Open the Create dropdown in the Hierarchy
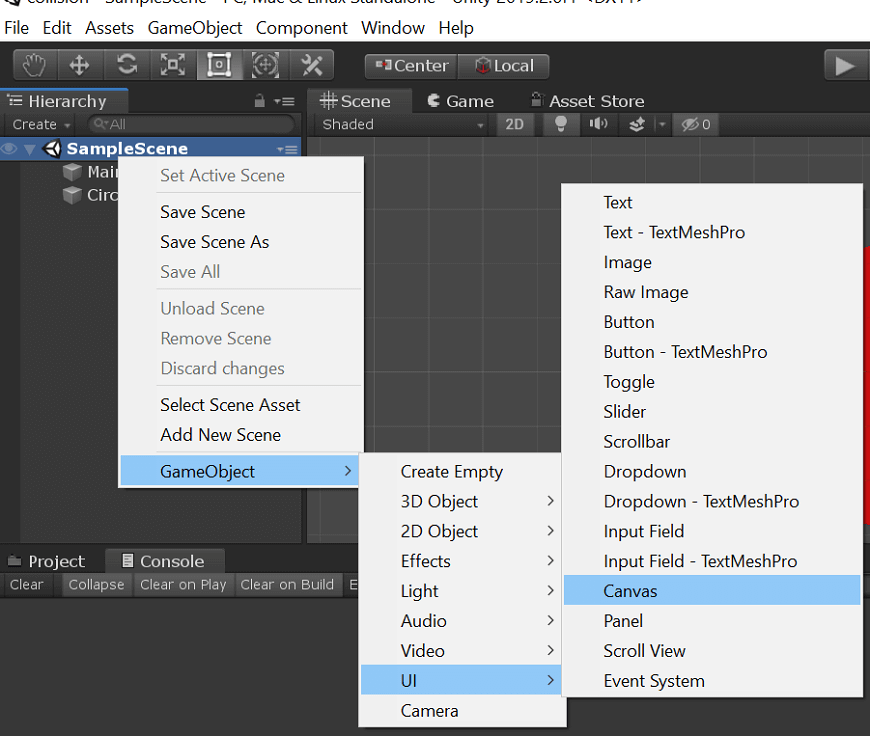Screen dimensions: 870x736 coord(38,124)
